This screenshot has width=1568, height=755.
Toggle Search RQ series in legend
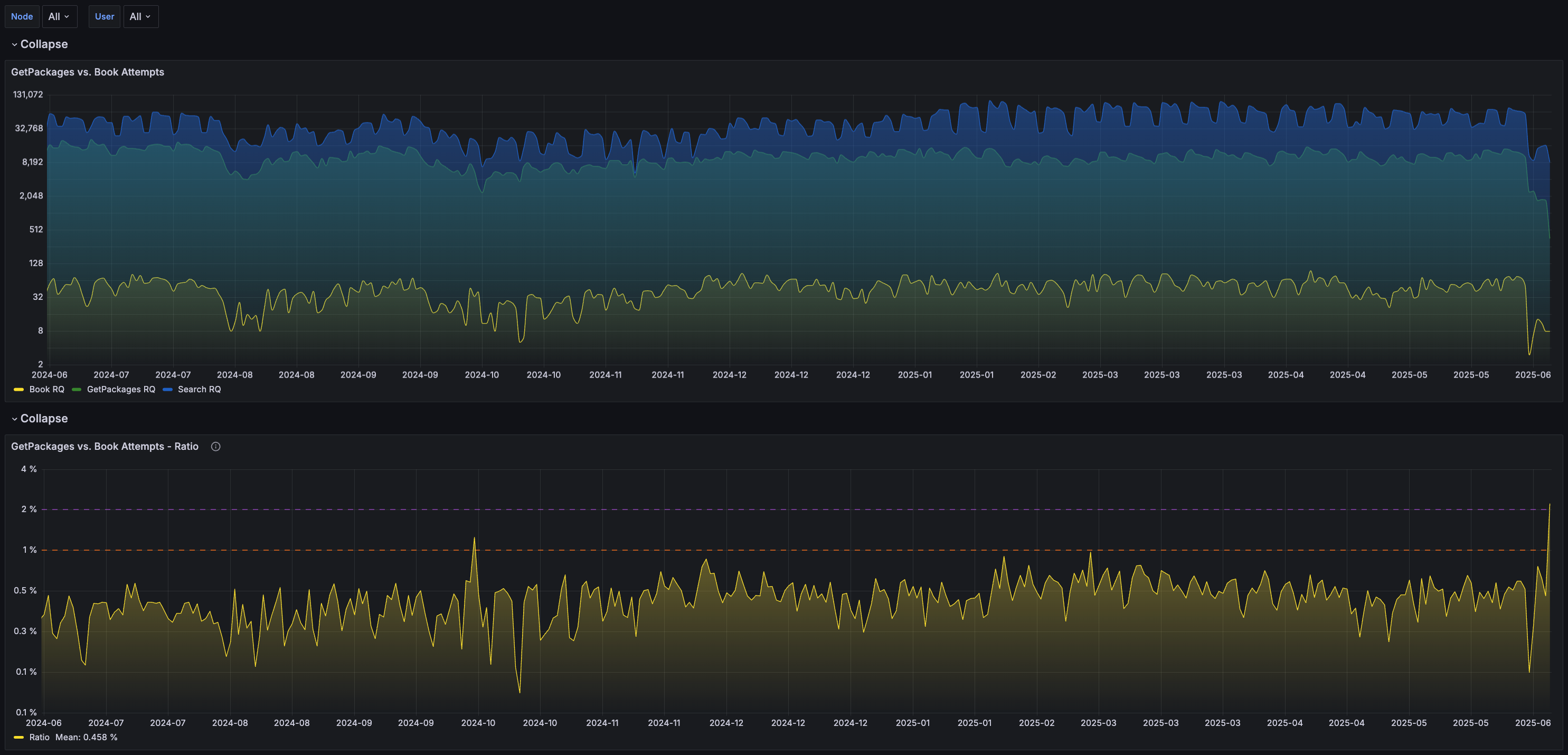pyautogui.click(x=199, y=389)
